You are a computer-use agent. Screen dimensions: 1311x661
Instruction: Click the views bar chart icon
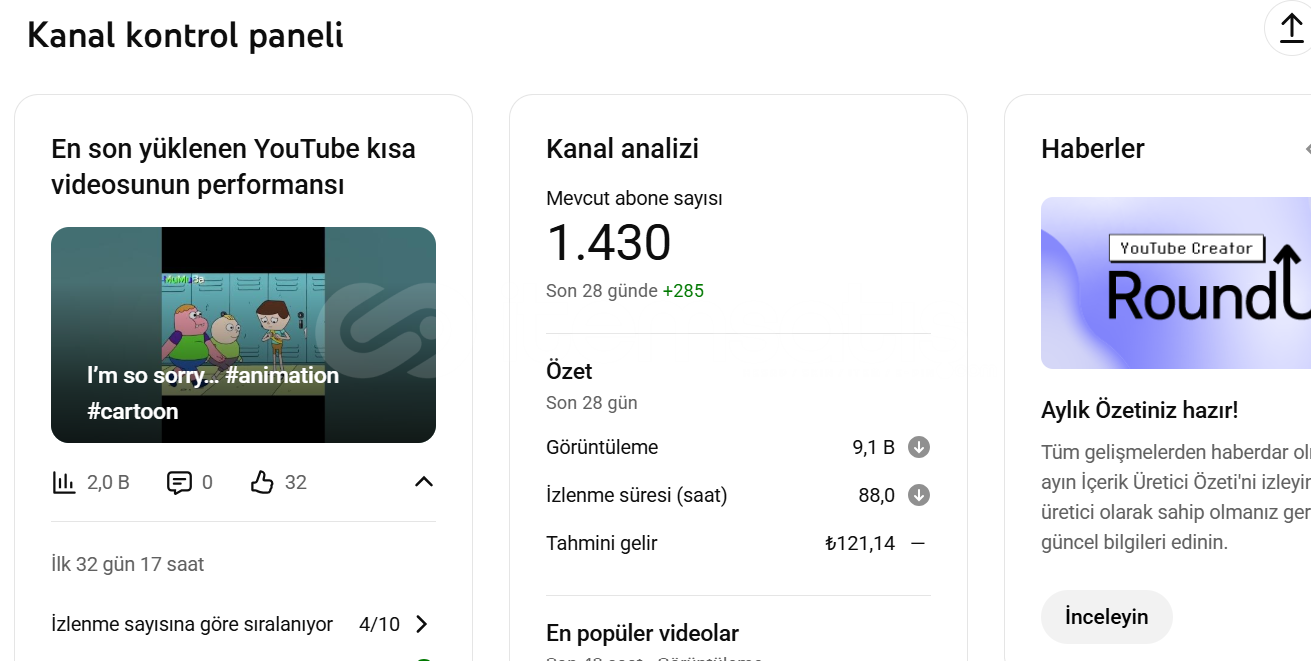tap(64, 483)
